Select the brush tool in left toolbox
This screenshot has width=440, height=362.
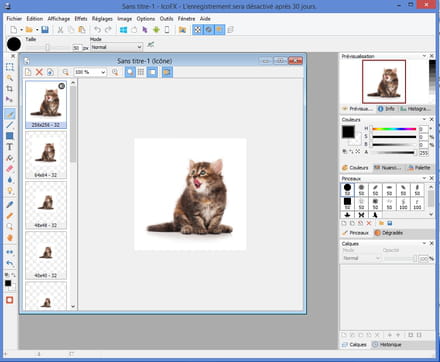point(10,114)
